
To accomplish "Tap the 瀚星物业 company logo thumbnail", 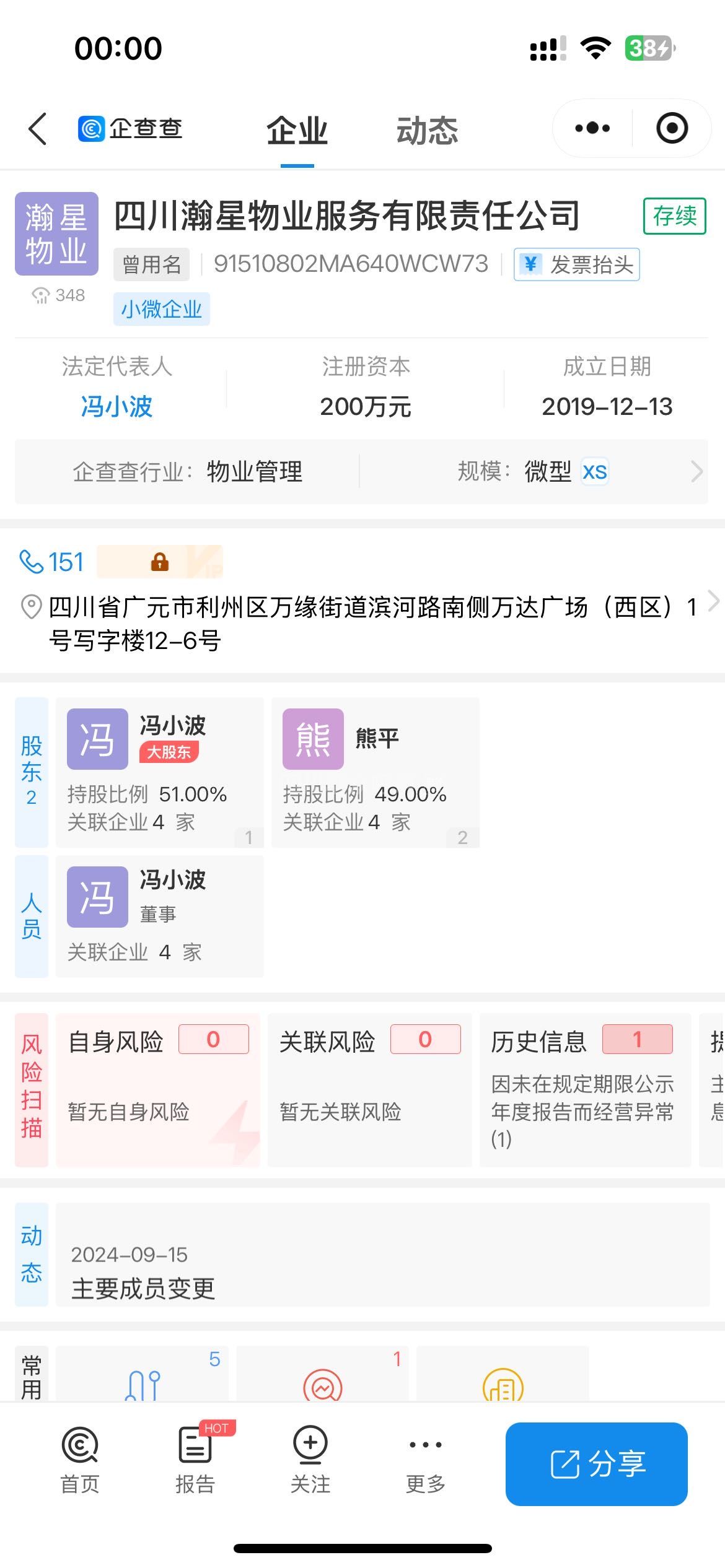I will [x=56, y=234].
